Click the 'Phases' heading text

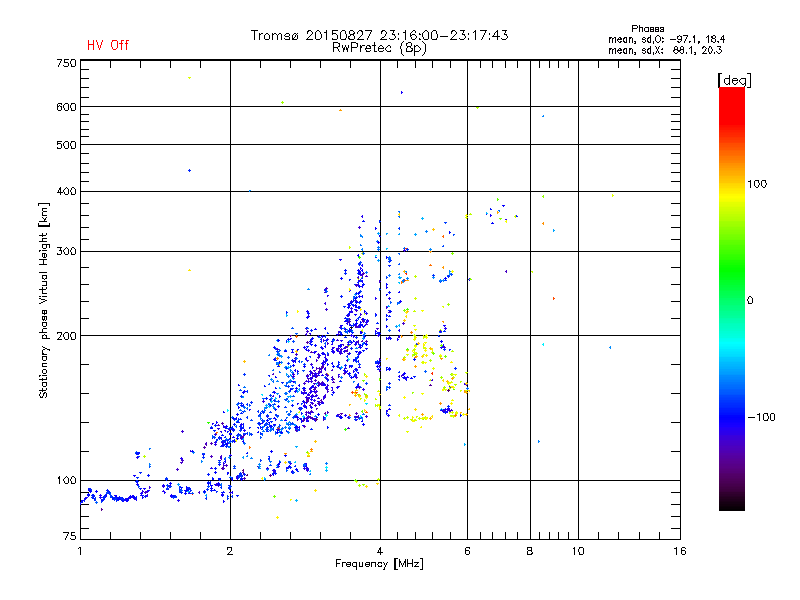[x=647, y=29]
